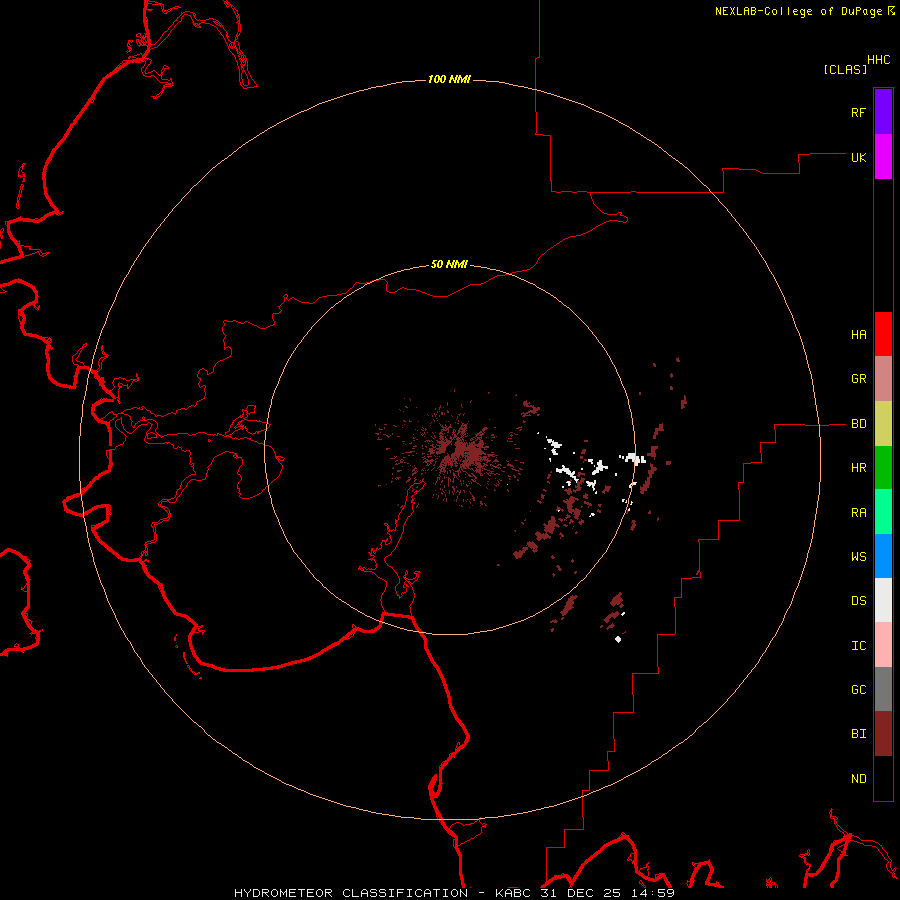The height and width of the screenshot is (900, 900).
Task: Click the HYDROMETEOR CLASSIFICATION title text
Action: 351,893
